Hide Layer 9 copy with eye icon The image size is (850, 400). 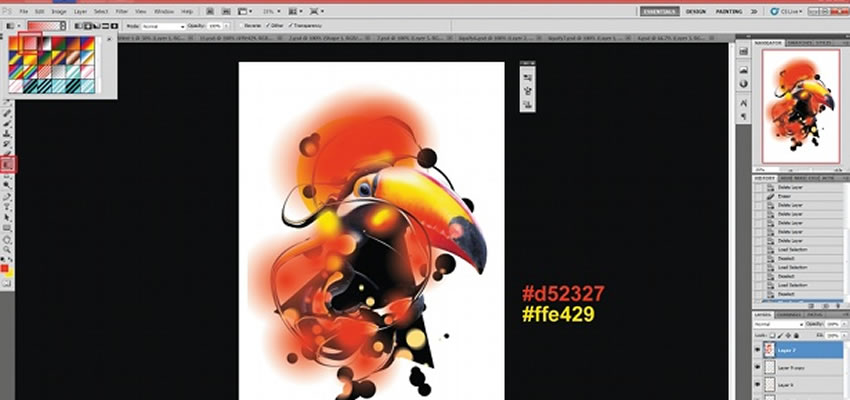[757, 367]
